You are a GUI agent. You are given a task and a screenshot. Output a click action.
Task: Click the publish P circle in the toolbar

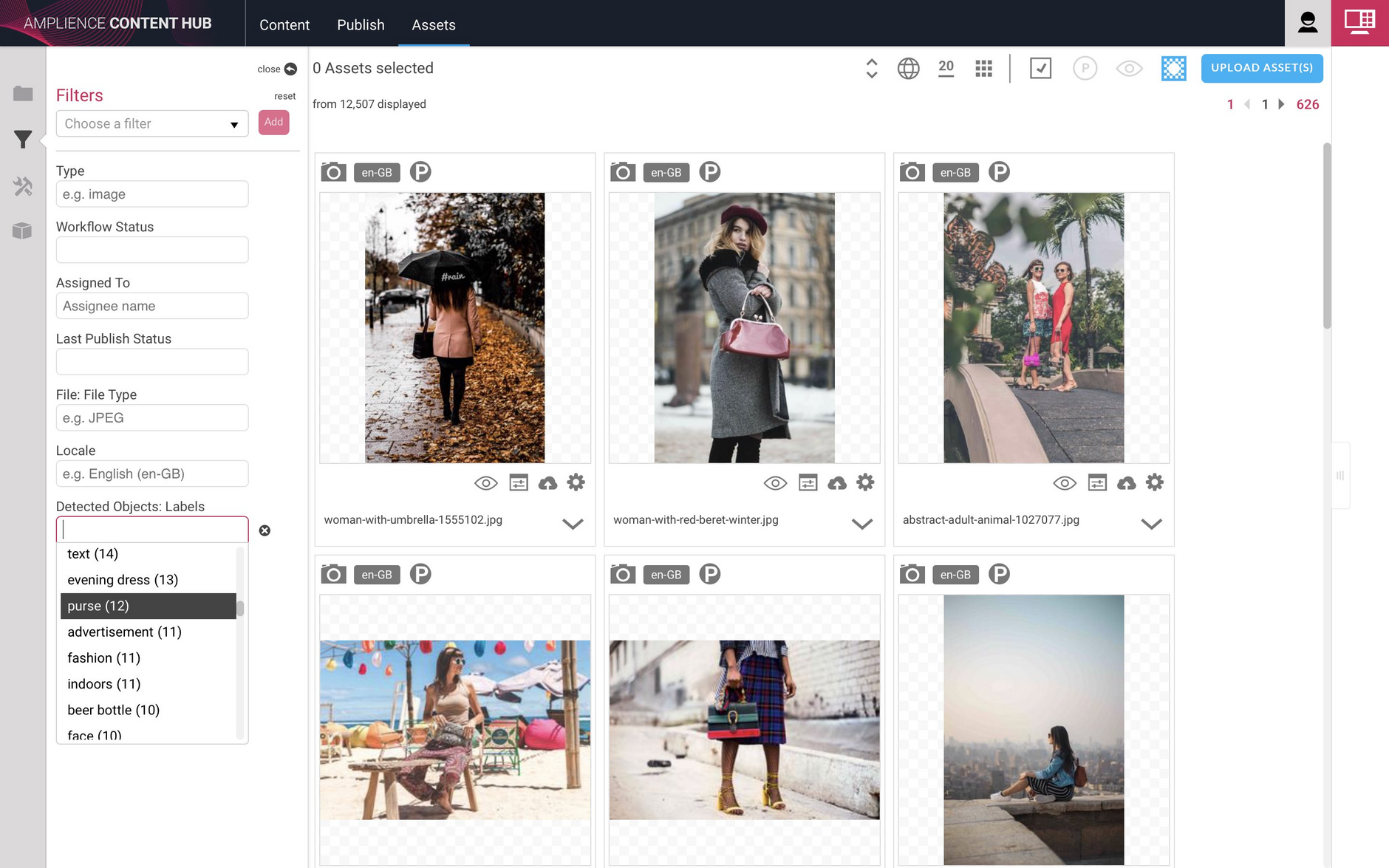point(1085,69)
